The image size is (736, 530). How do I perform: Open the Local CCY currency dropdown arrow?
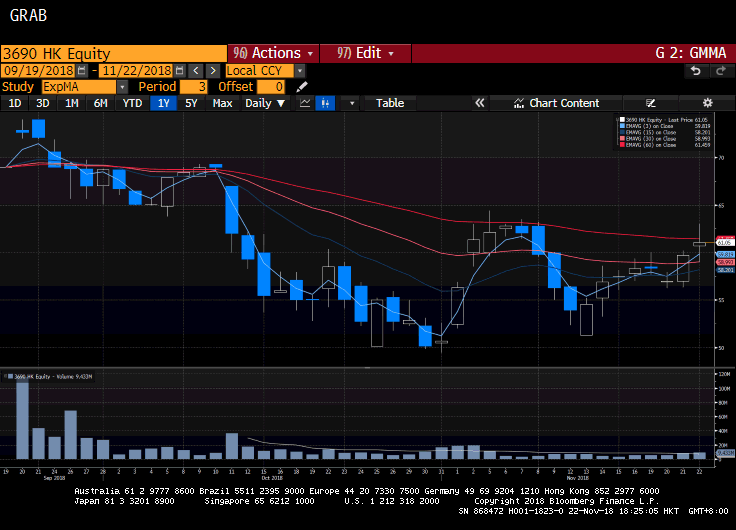300,71
